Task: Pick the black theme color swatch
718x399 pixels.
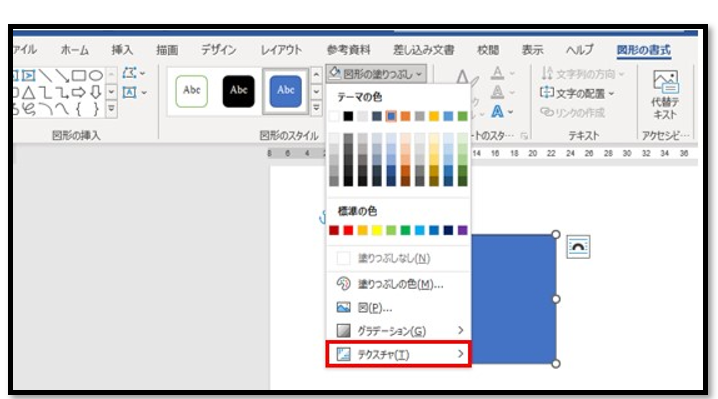Action: (348, 116)
